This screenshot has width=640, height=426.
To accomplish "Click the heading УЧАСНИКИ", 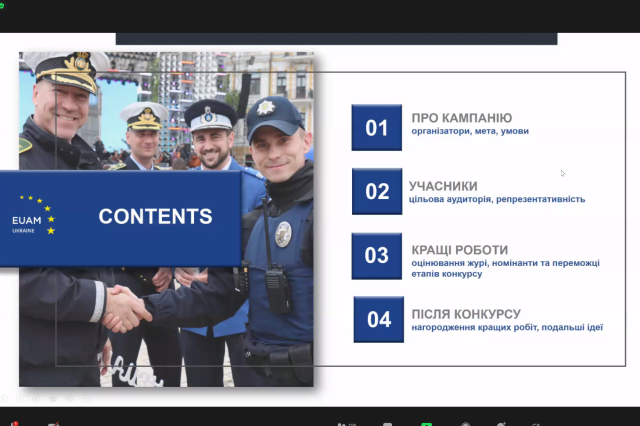I will tap(443, 186).
